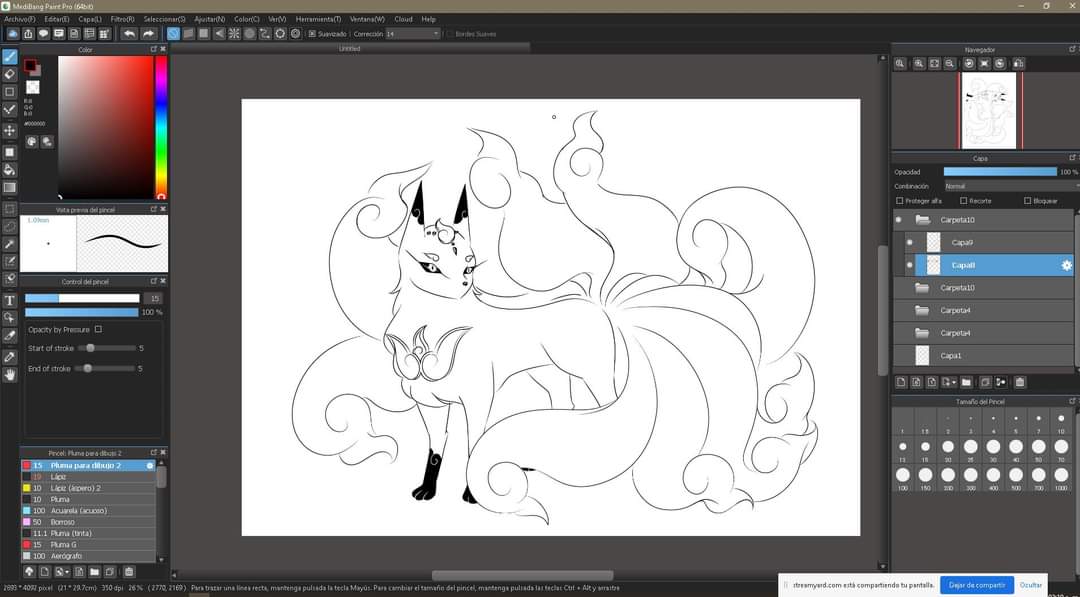The width and height of the screenshot is (1080, 597).
Task: Open the Herramienta menu
Action: pyautogui.click(x=318, y=19)
